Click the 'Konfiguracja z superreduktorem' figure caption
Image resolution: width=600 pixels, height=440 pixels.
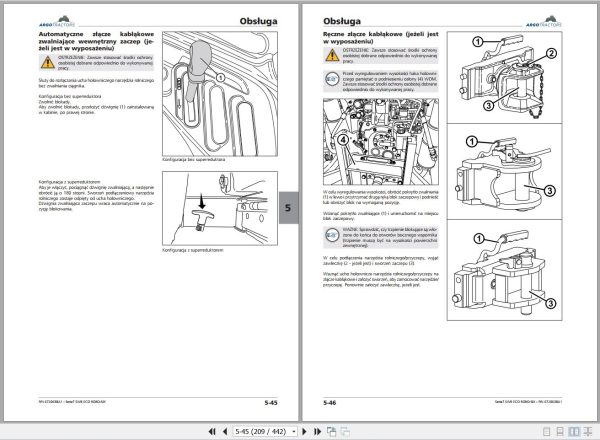pos(193,250)
